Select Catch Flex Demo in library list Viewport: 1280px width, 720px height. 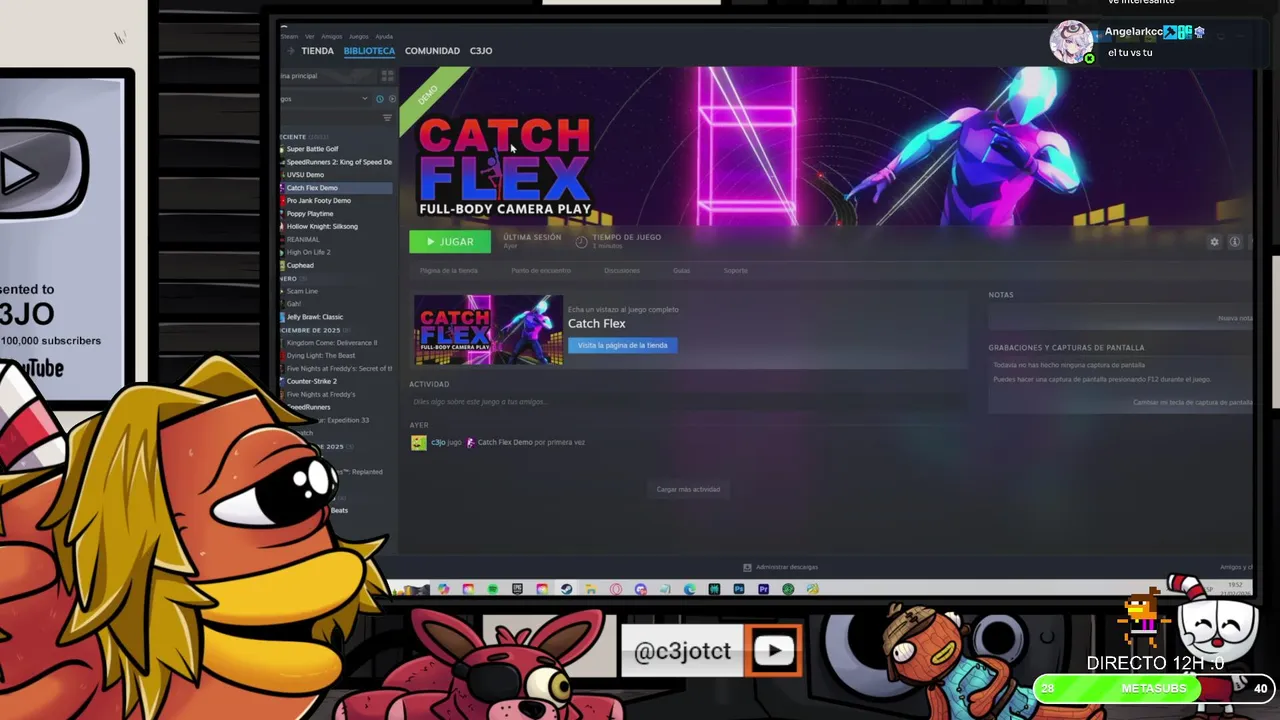pos(337,188)
